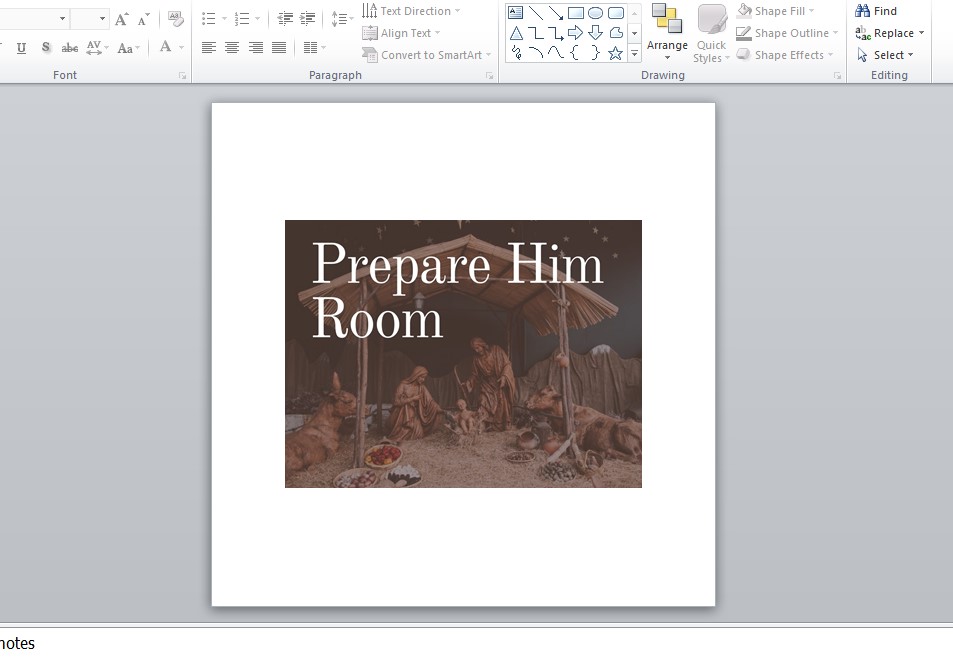Toggle underline formatting
Image resolution: width=953 pixels, height=663 pixels.
click(21, 47)
